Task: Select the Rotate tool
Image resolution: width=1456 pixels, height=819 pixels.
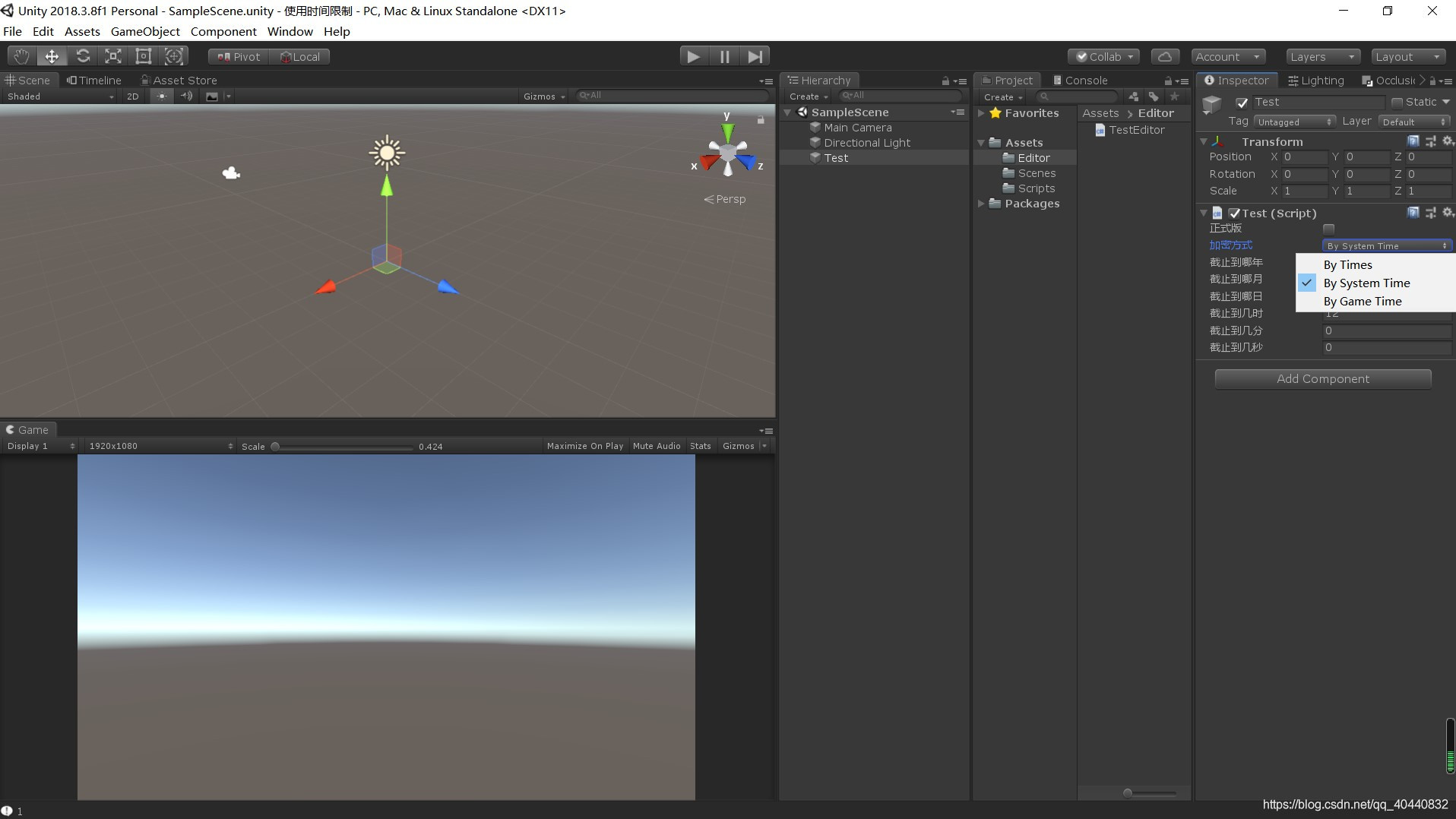Action: (83, 56)
